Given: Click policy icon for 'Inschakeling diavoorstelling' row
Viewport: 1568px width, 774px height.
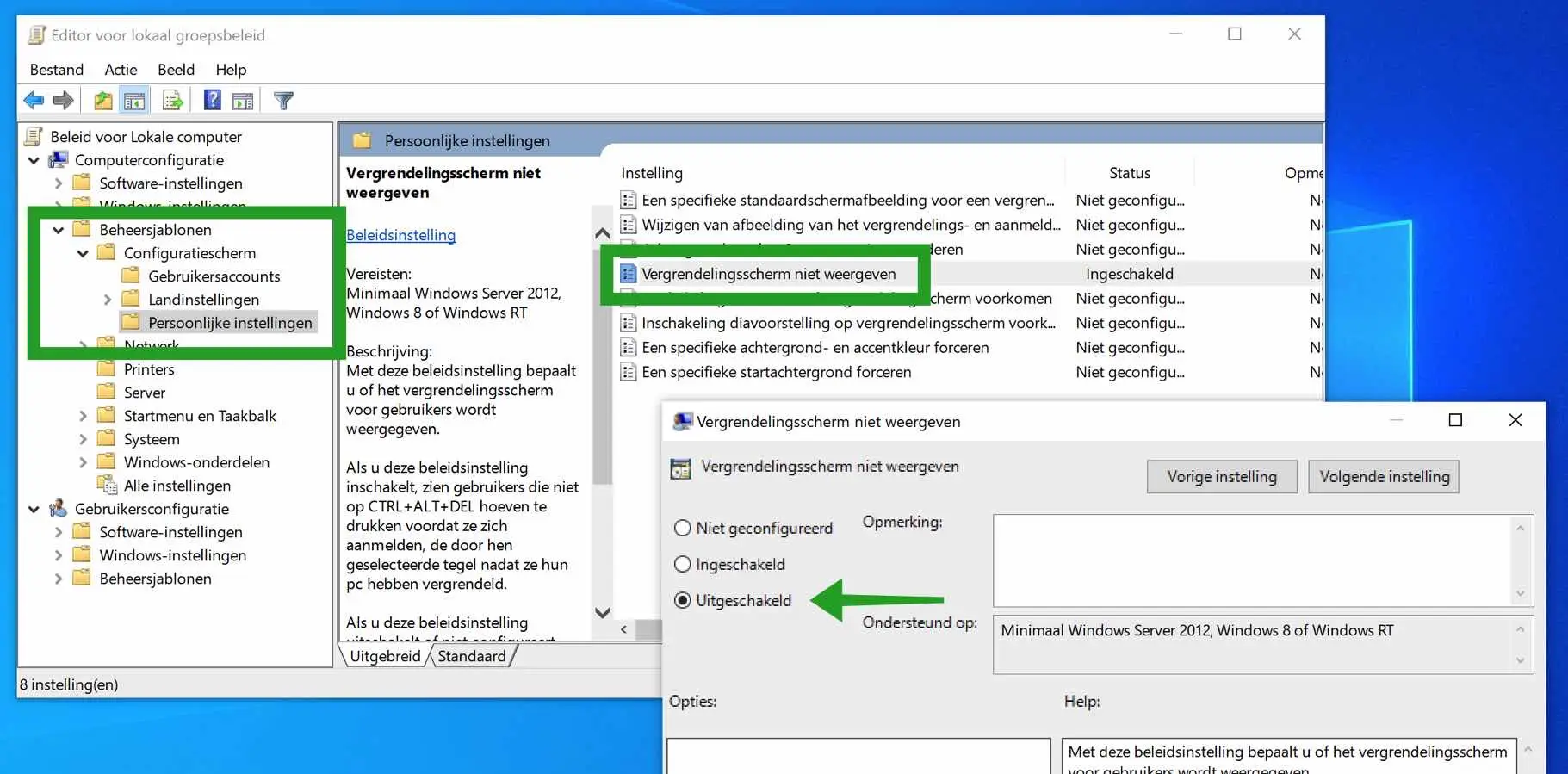Looking at the screenshot, I should point(629,323).
